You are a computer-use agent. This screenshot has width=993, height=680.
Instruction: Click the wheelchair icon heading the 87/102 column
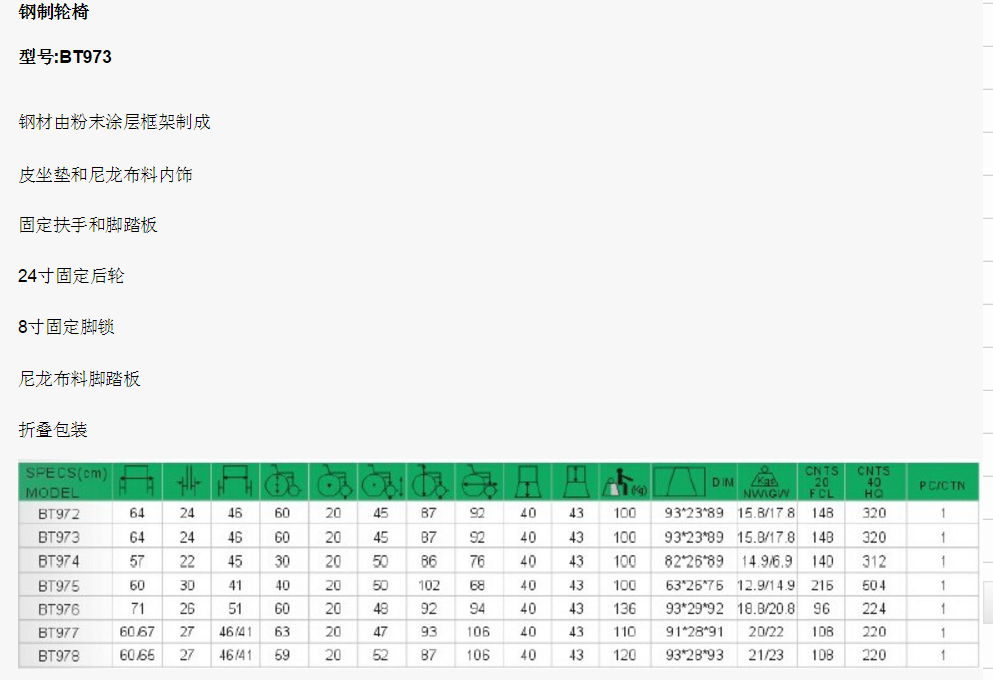(430, 483)
